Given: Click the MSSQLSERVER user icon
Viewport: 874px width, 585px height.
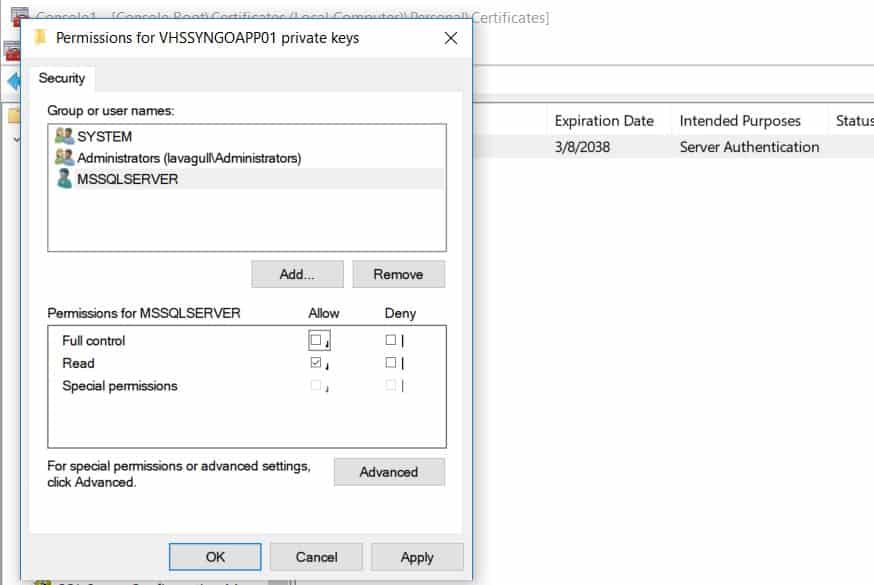Looking at the screenshot, I should (x=65, y=178).
